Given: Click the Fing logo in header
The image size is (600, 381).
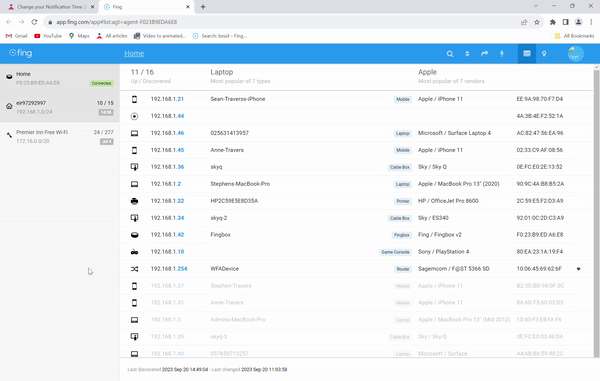Looking at the screenshot, I should [21, 53].
